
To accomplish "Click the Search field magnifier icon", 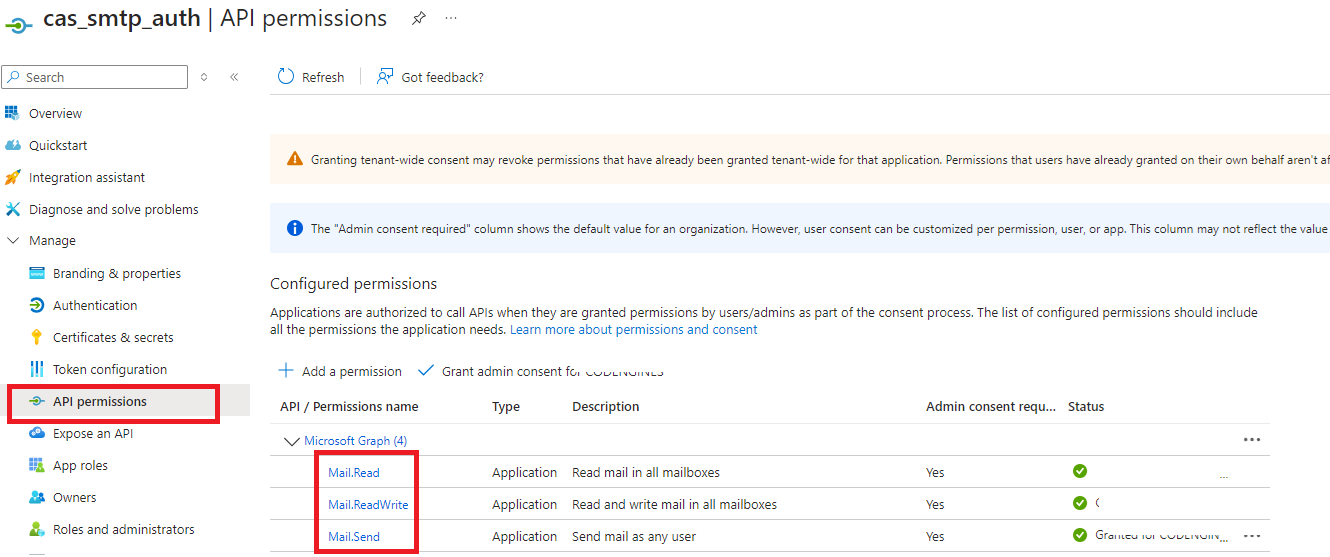I will coord(14,77).
